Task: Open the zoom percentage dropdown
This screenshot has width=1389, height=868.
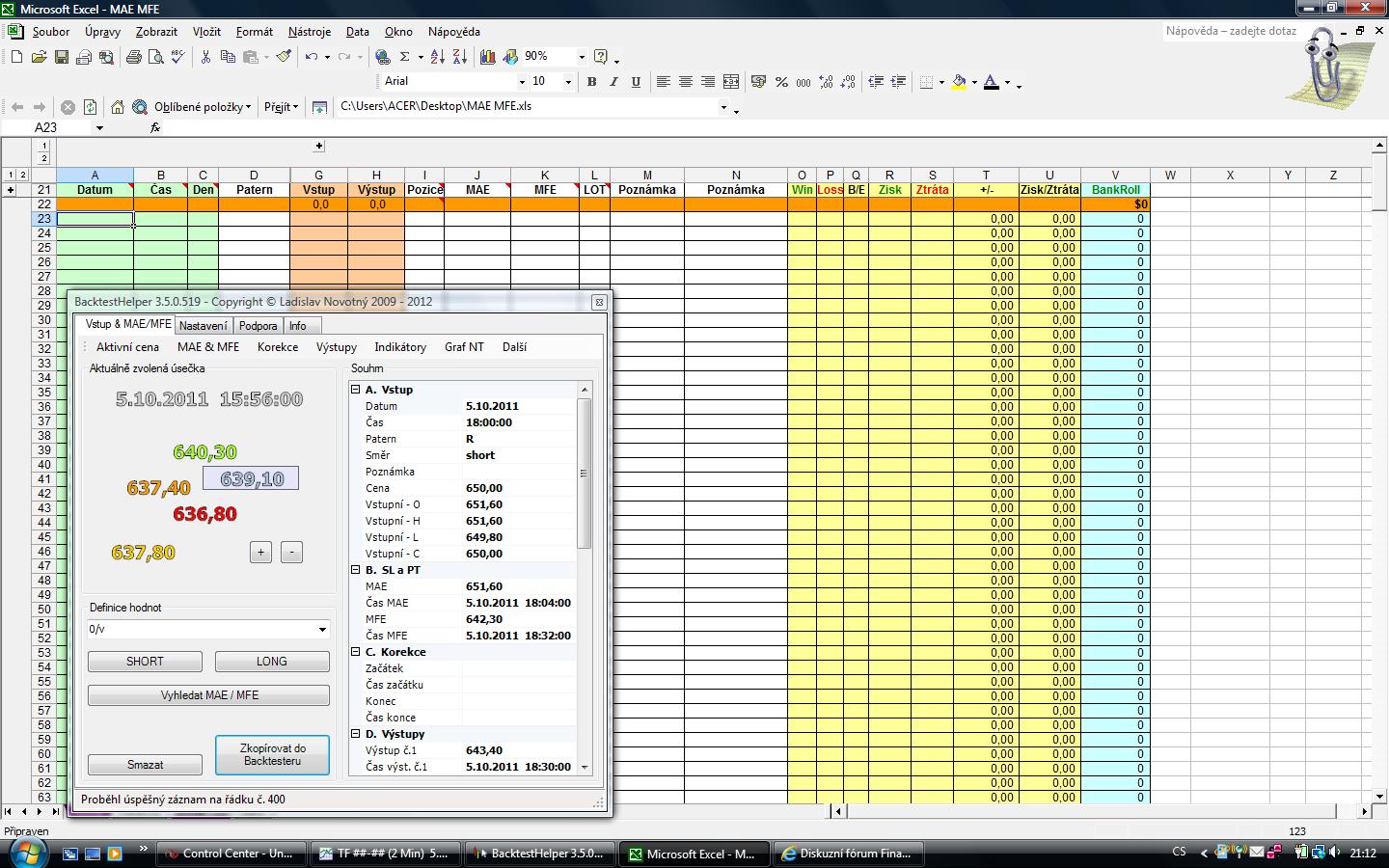Action: (581, 57)
